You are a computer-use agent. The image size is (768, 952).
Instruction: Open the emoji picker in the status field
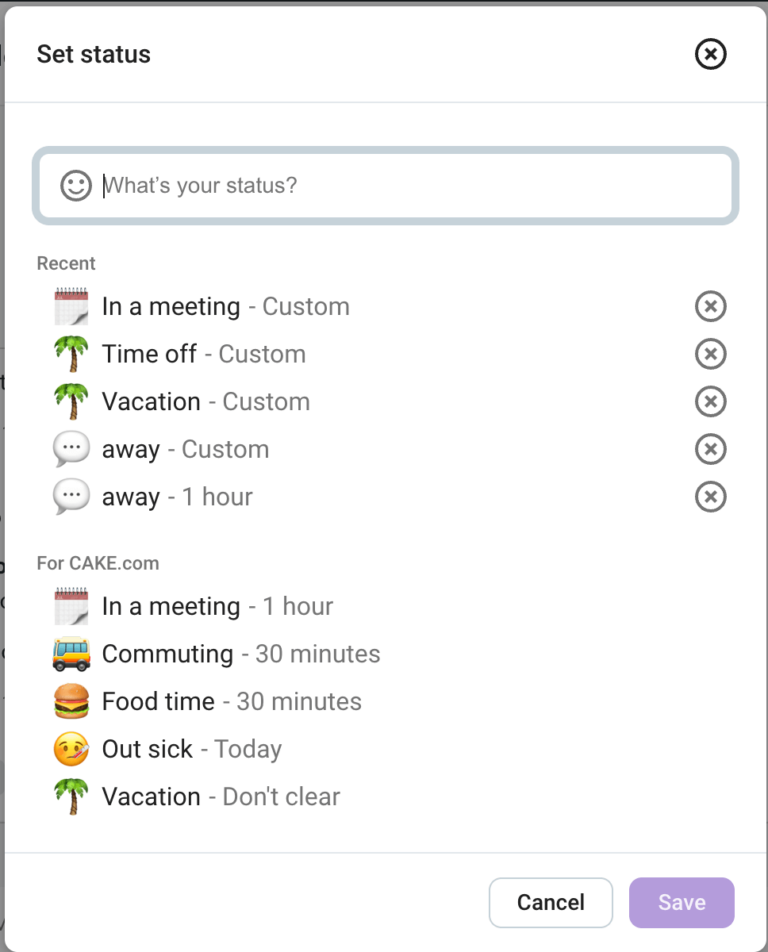[75, 186]
